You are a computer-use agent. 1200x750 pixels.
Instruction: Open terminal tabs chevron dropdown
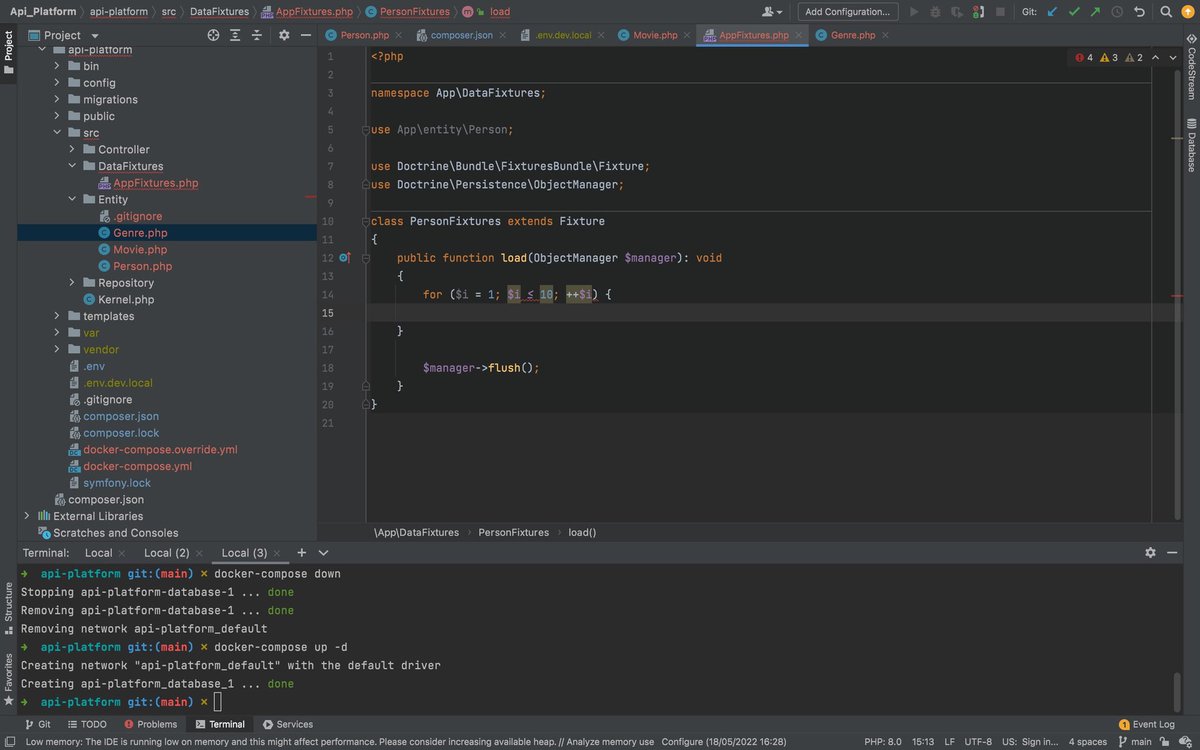click(323, 552)
